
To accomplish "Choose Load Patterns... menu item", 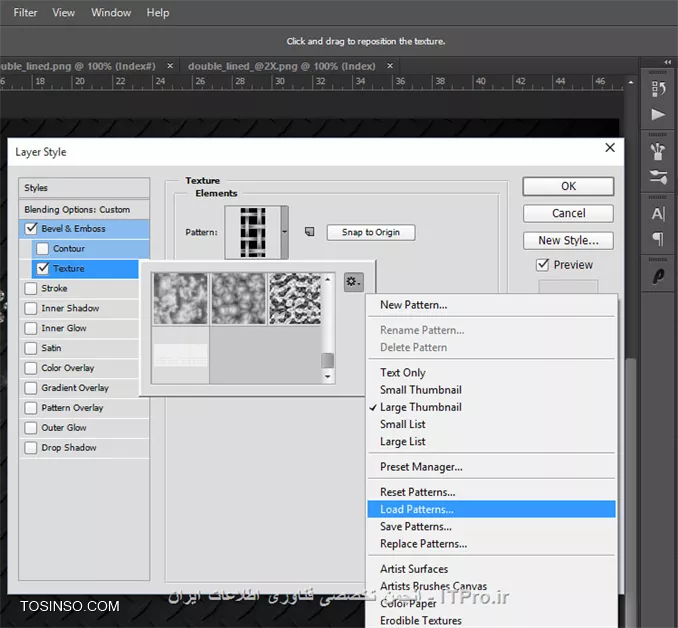I will (491, 509).
